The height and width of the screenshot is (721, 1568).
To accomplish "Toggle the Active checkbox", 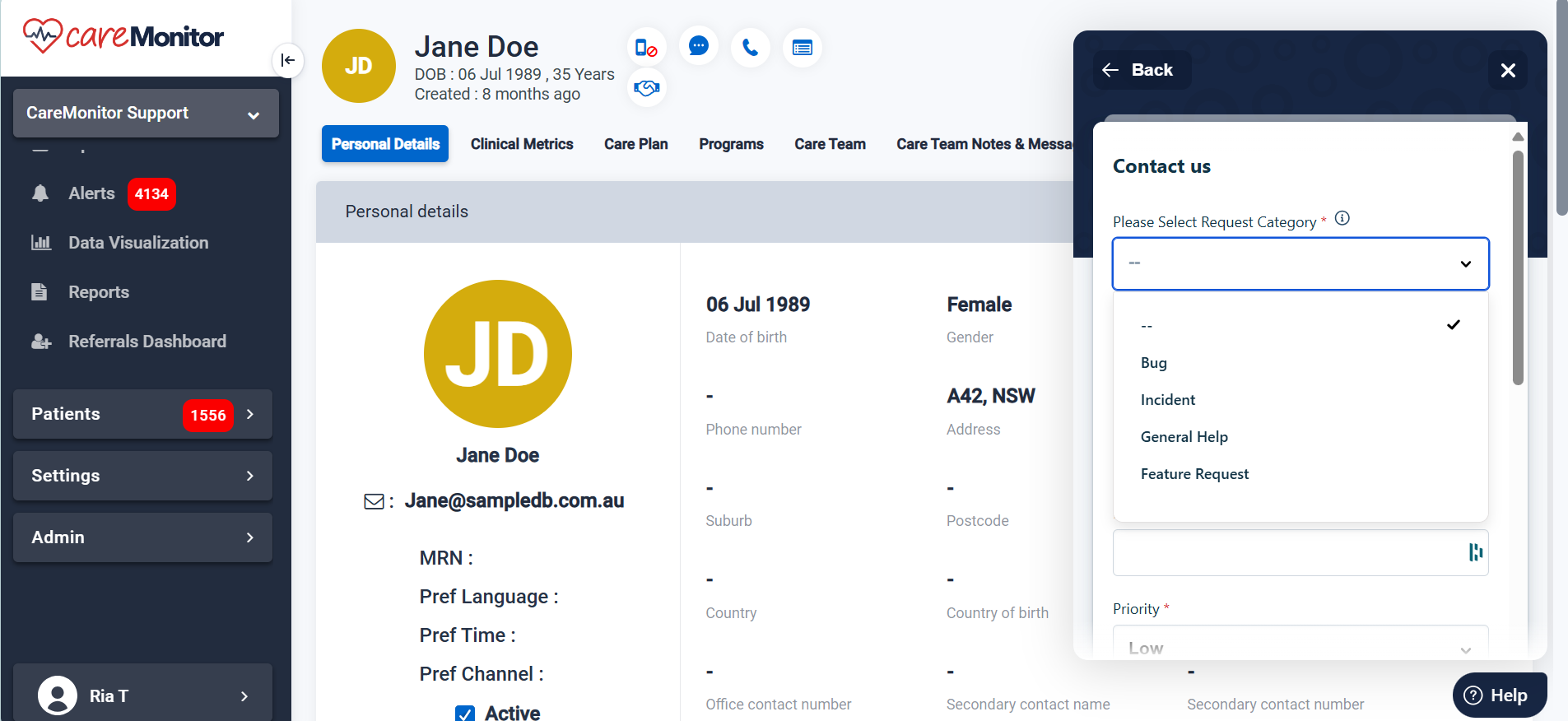I will pos(465,714).
